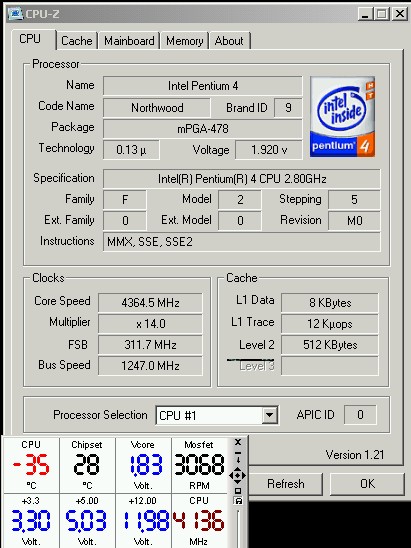
Task: Click the +12.00 voltage reading '11.98'
Action: tap(146, 520)
